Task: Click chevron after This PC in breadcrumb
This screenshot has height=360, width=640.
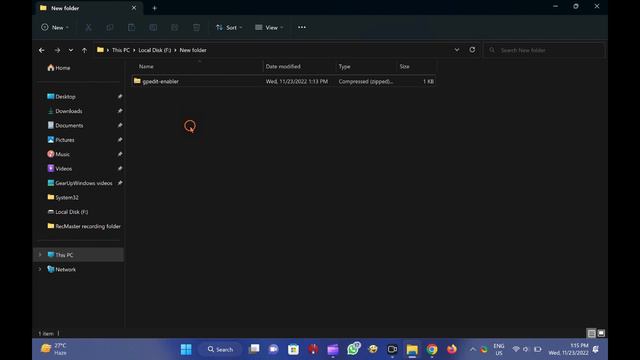Action: point(134,50)
